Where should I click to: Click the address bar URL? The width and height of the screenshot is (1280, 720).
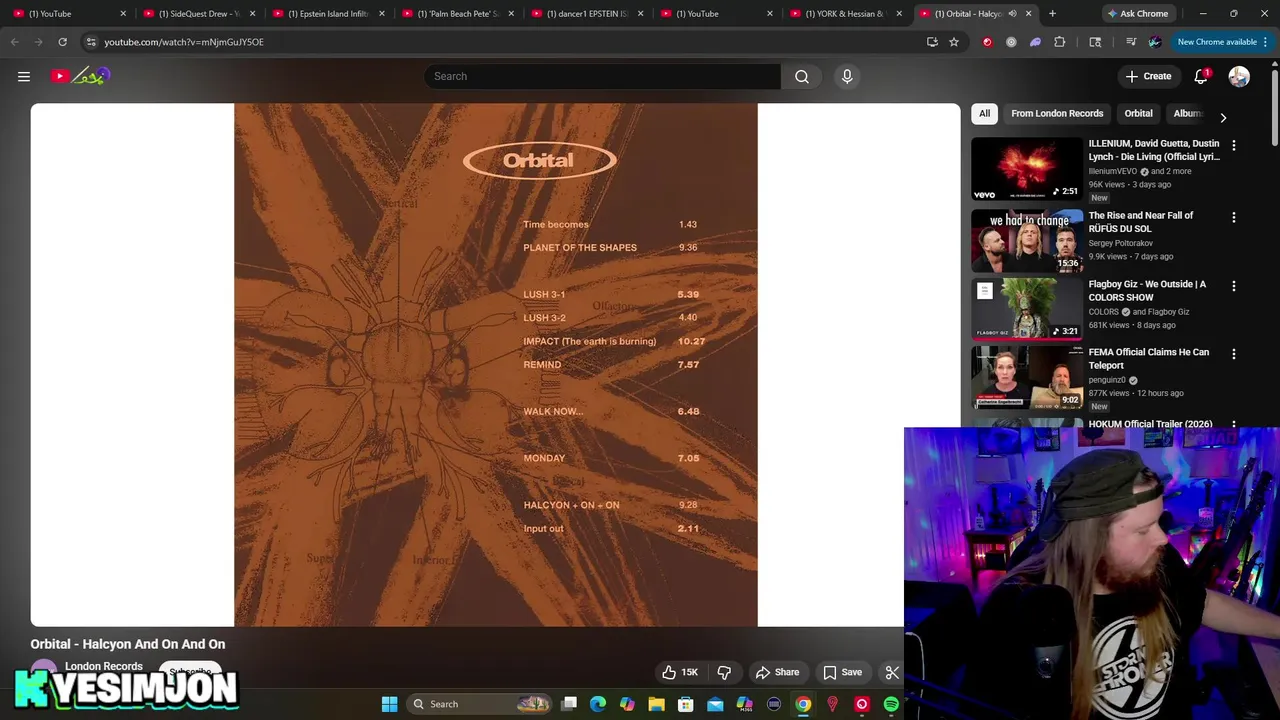click(x=184, y=42)
